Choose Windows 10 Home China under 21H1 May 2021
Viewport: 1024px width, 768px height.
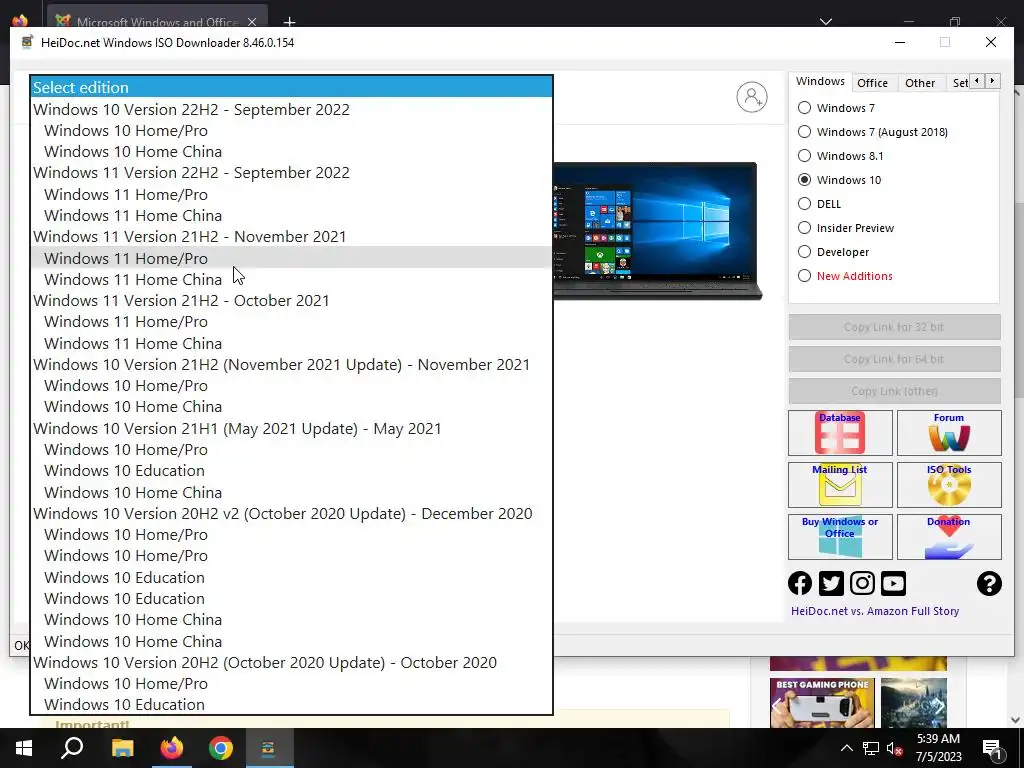click(x=292, y=492)
